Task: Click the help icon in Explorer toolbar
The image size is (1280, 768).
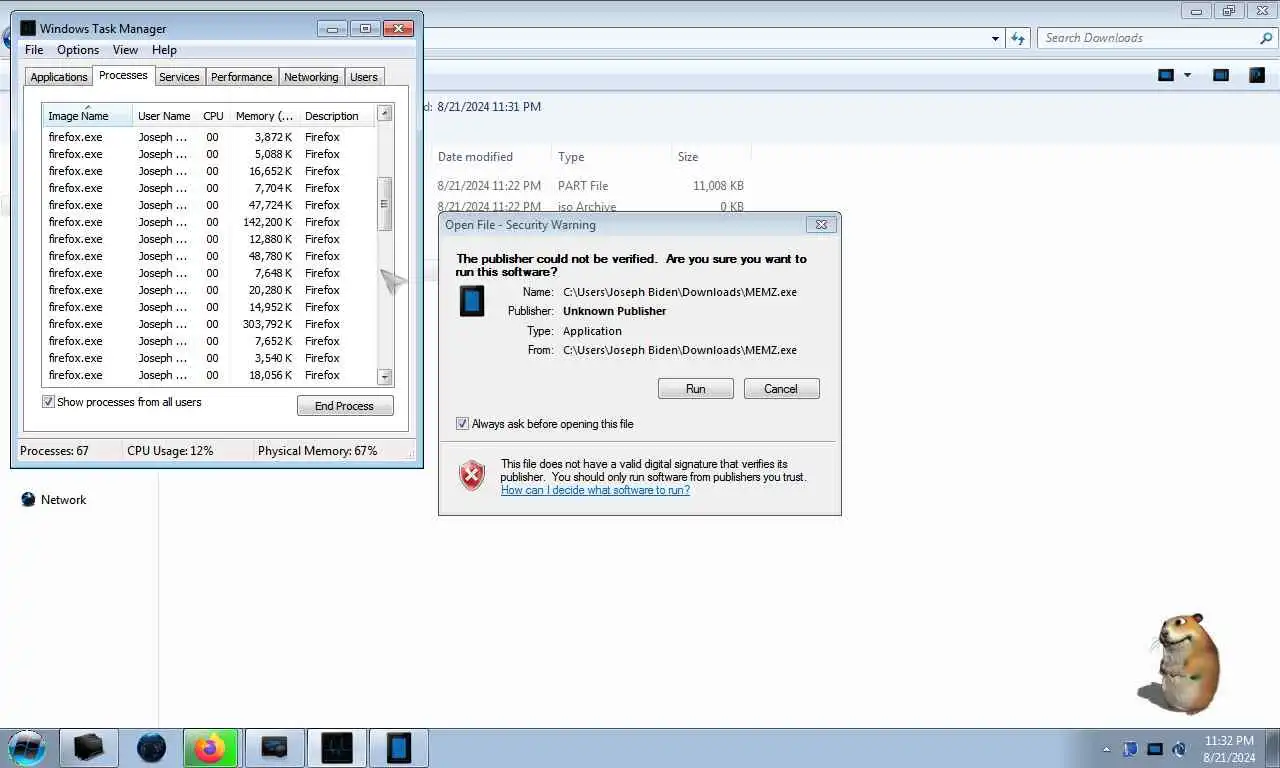Action: [1257, 75]
